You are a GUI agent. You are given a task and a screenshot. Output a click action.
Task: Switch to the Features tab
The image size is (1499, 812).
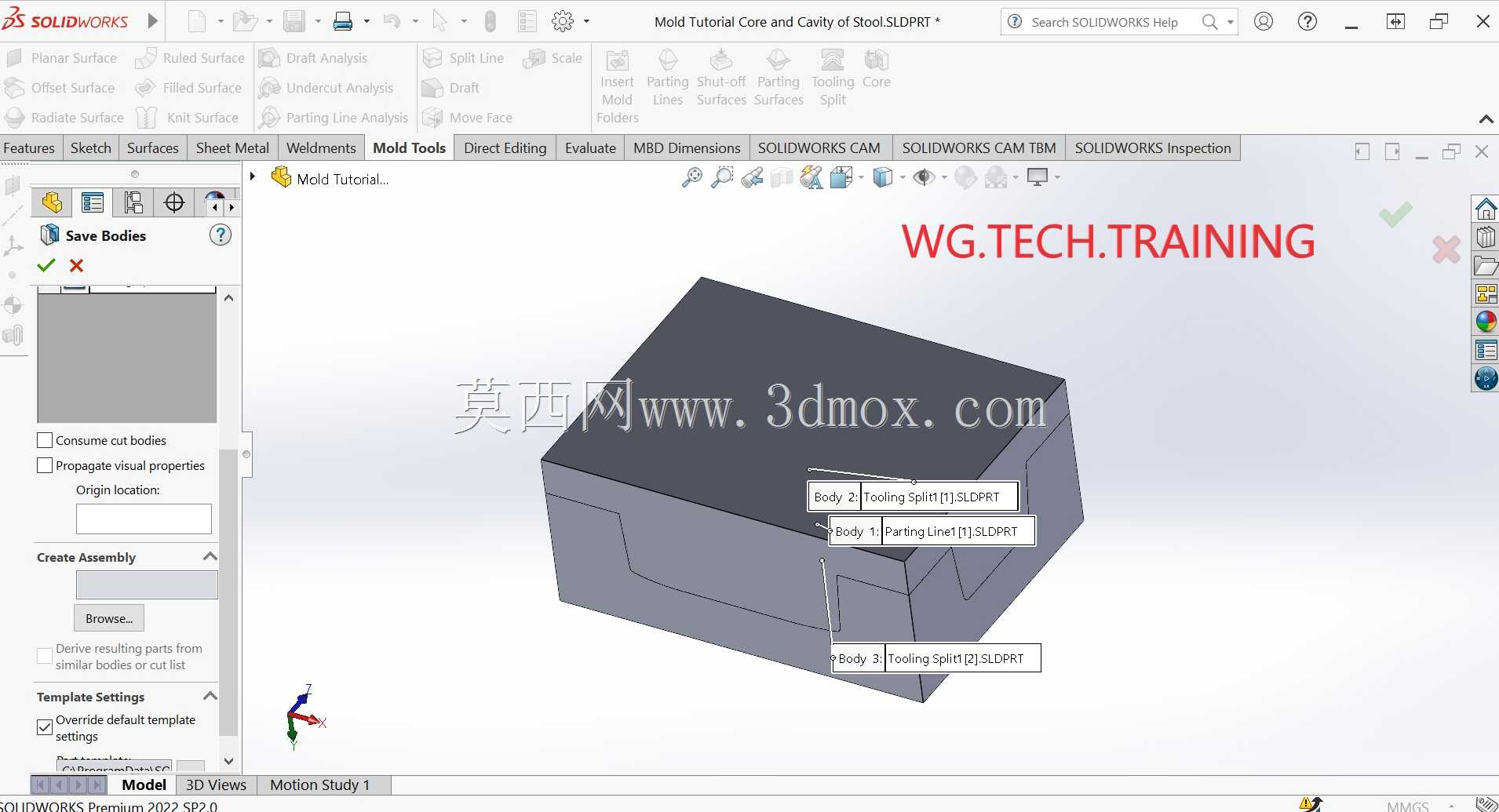pyautogui.click(x=29, y=148)
